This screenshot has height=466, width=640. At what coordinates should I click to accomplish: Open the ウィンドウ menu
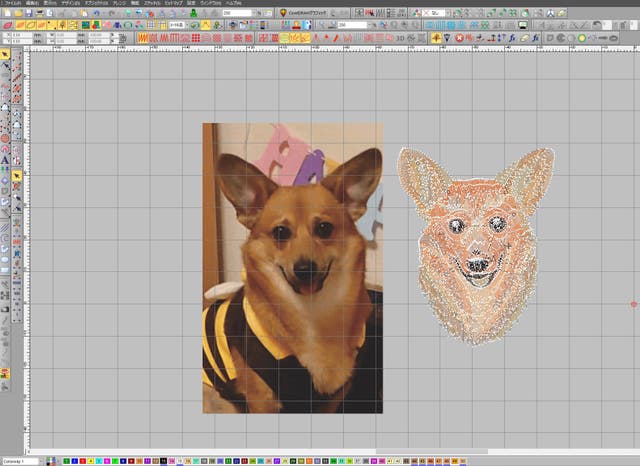(211, 3)
